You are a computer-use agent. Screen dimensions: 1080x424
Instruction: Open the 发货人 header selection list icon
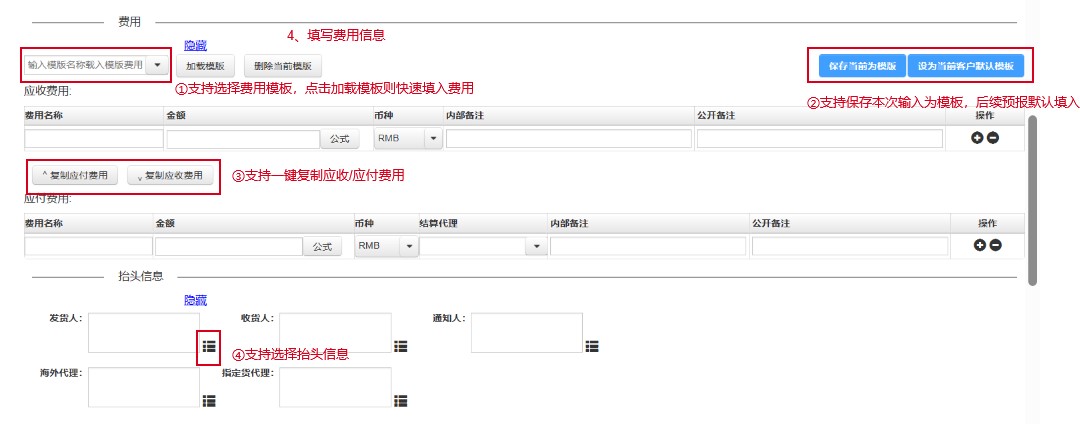[x=209, y=345]
